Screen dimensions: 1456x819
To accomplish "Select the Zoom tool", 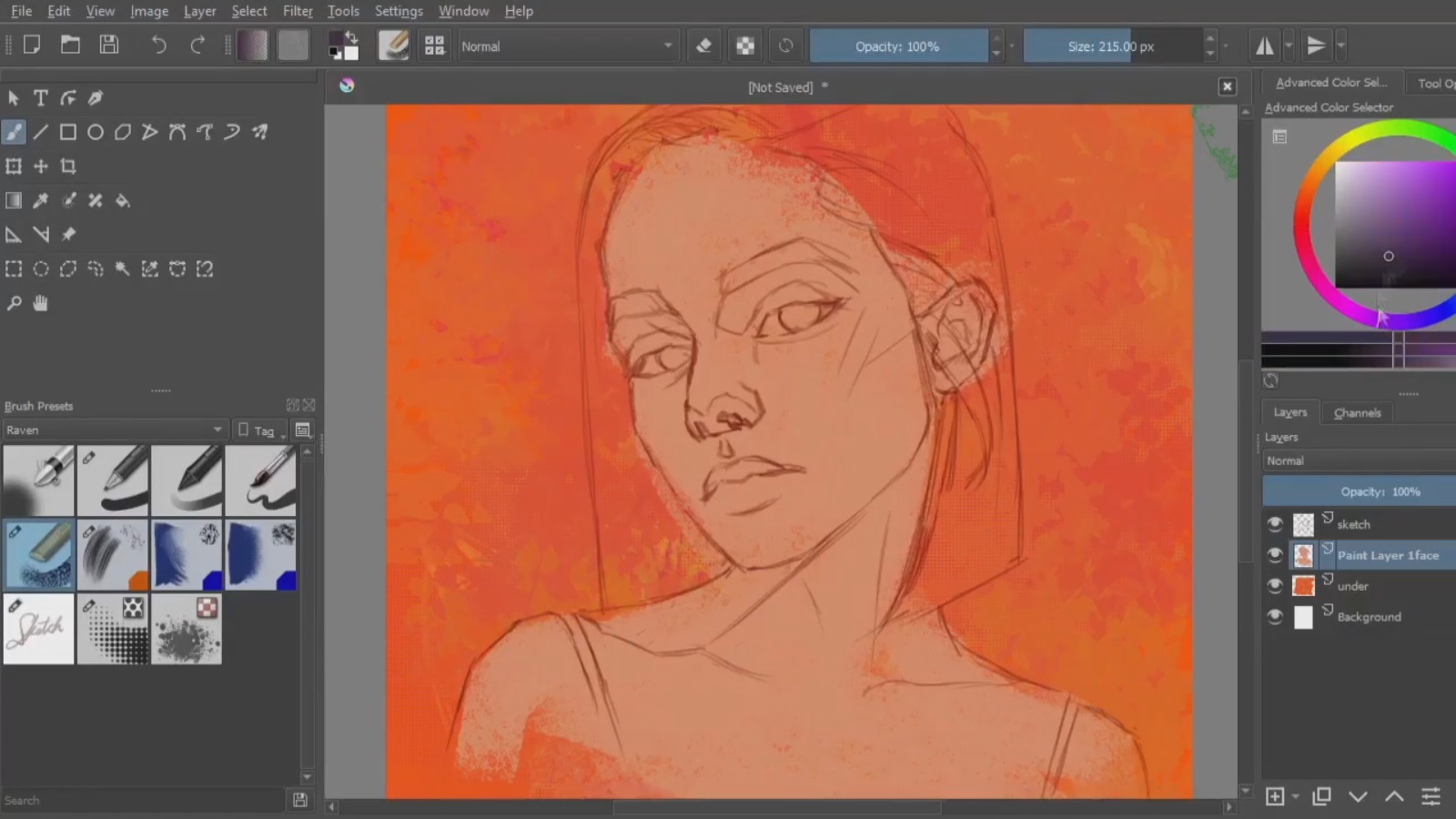I will pos(14,303).
